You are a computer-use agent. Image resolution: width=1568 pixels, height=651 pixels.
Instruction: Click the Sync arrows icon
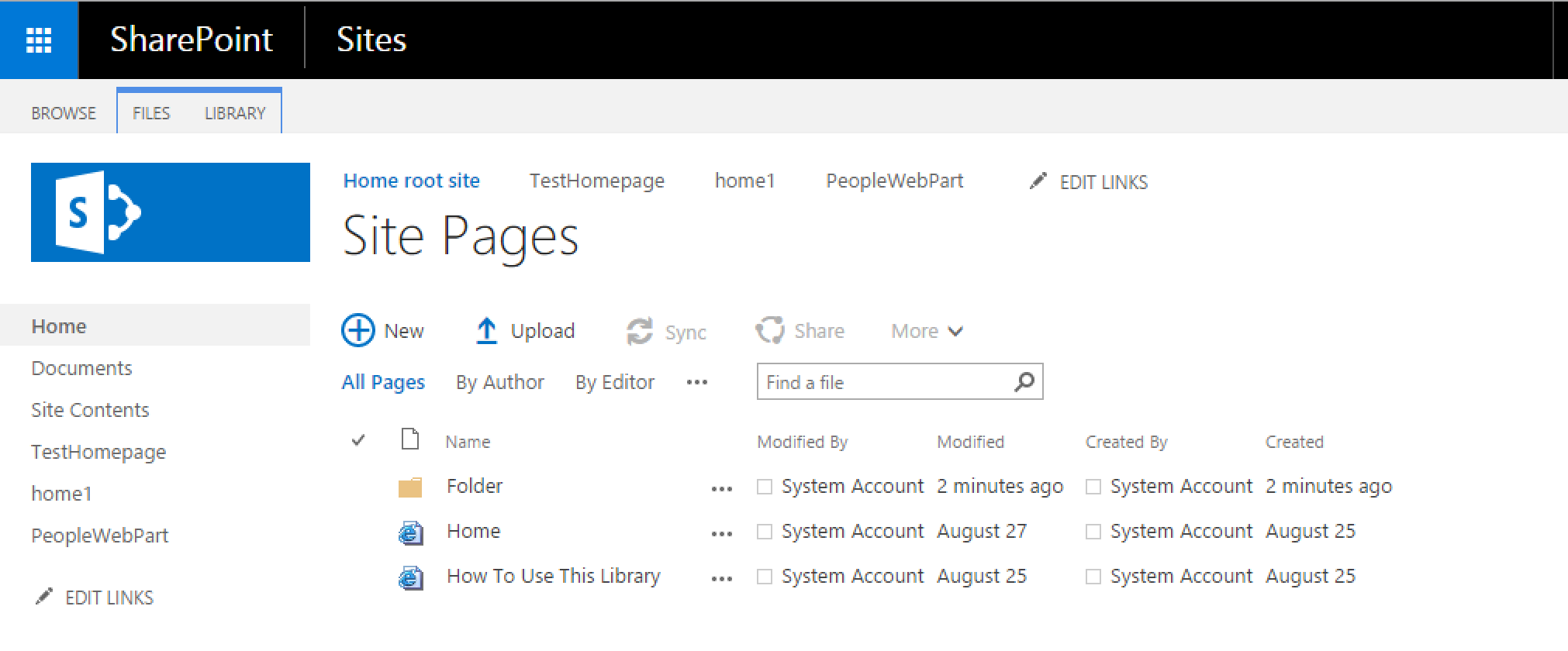click(x=640, y=332)
